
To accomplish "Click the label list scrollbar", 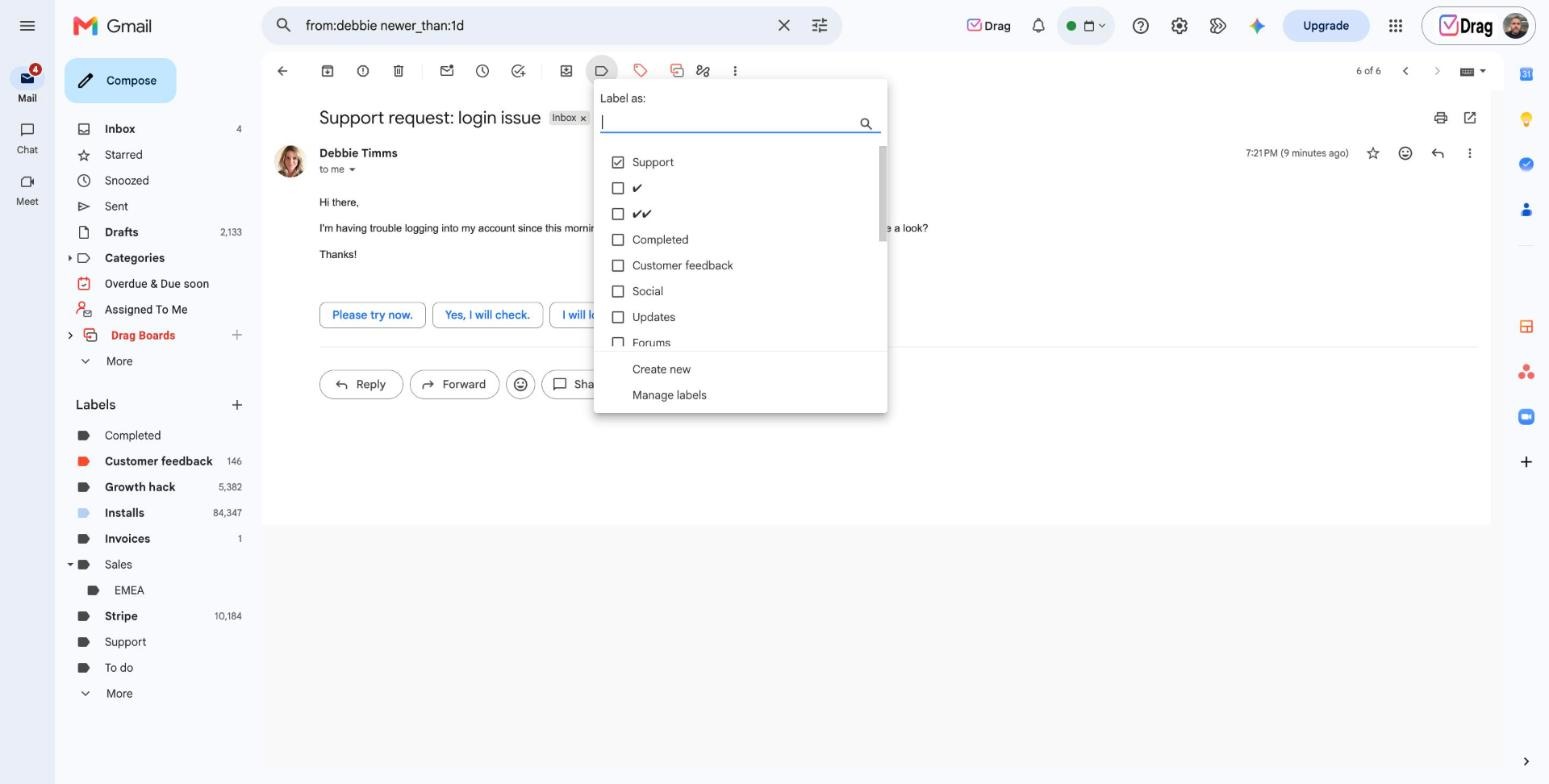I will pyautogui.click(x=883, y=194).
